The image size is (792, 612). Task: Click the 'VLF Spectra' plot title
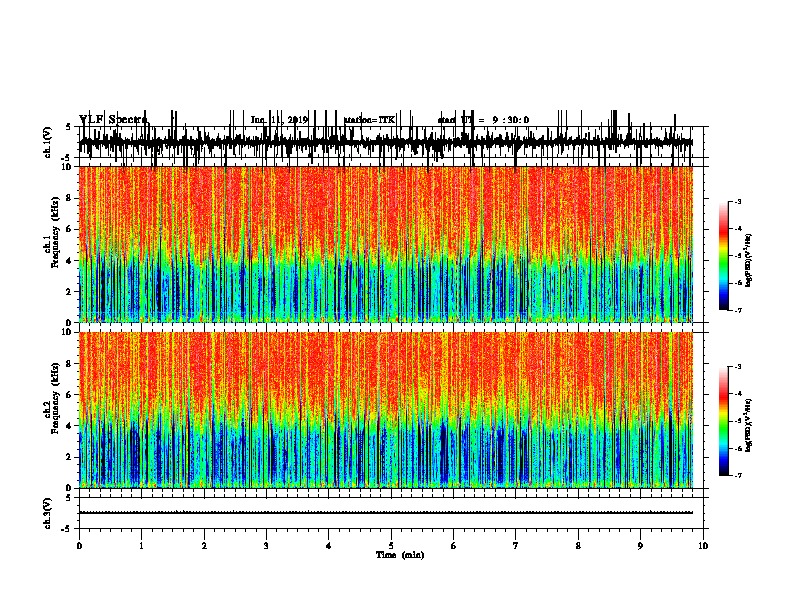114,120
